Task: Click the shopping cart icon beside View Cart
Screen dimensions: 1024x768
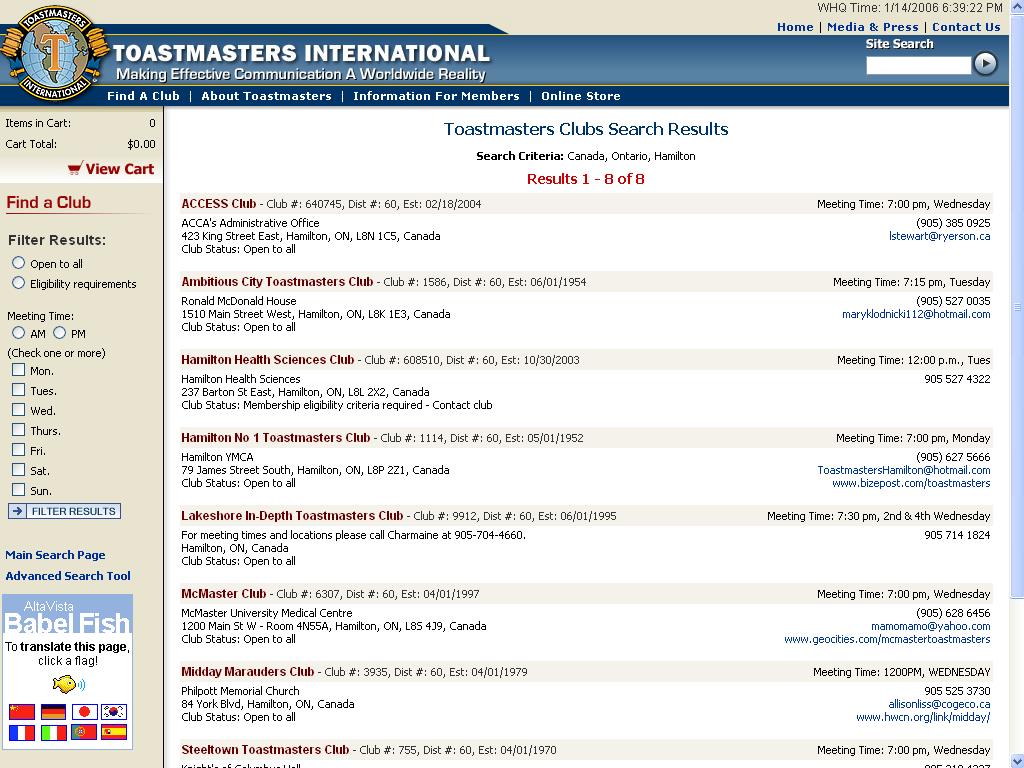Action: [x=75, y=168]
